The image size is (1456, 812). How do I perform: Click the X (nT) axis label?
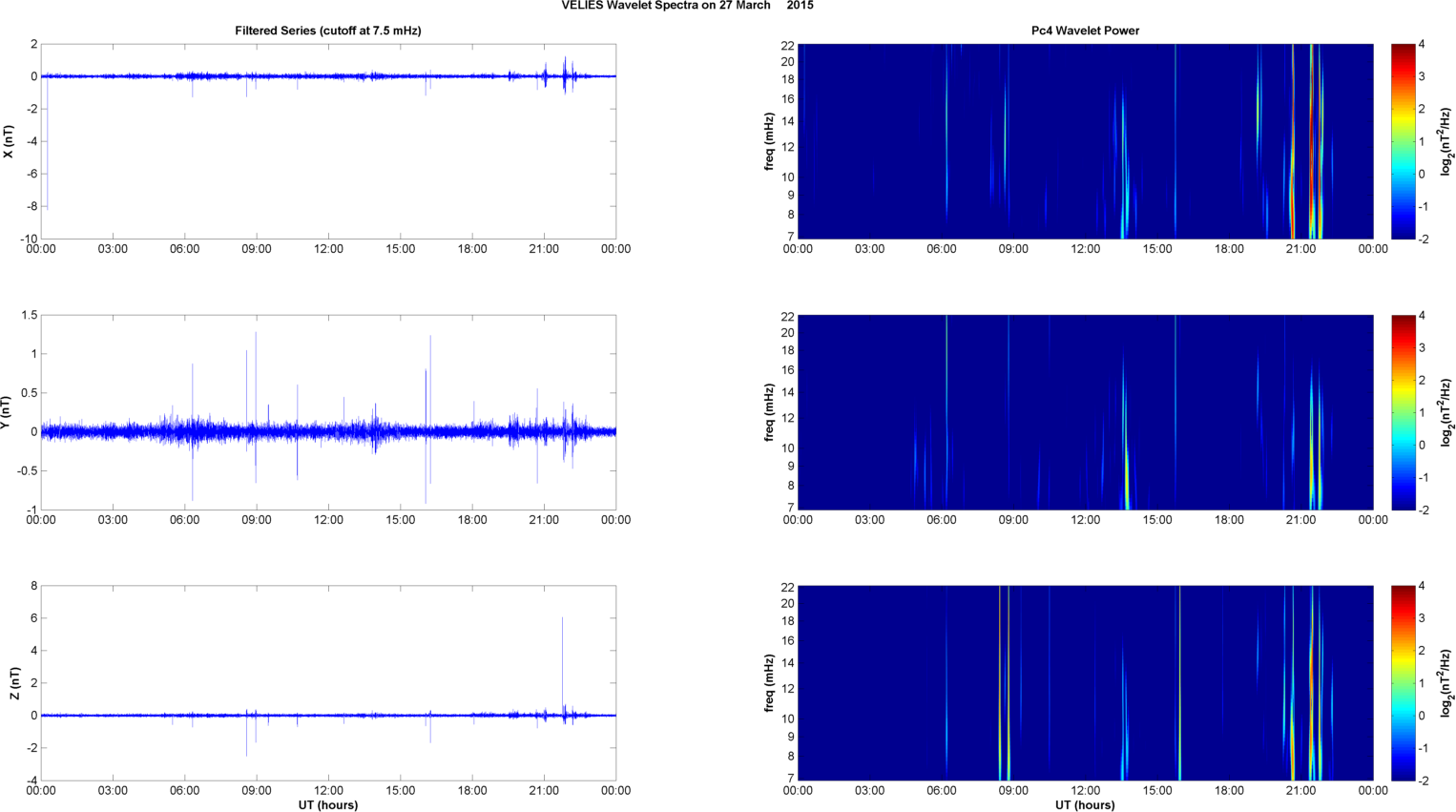tap(9, 141)
